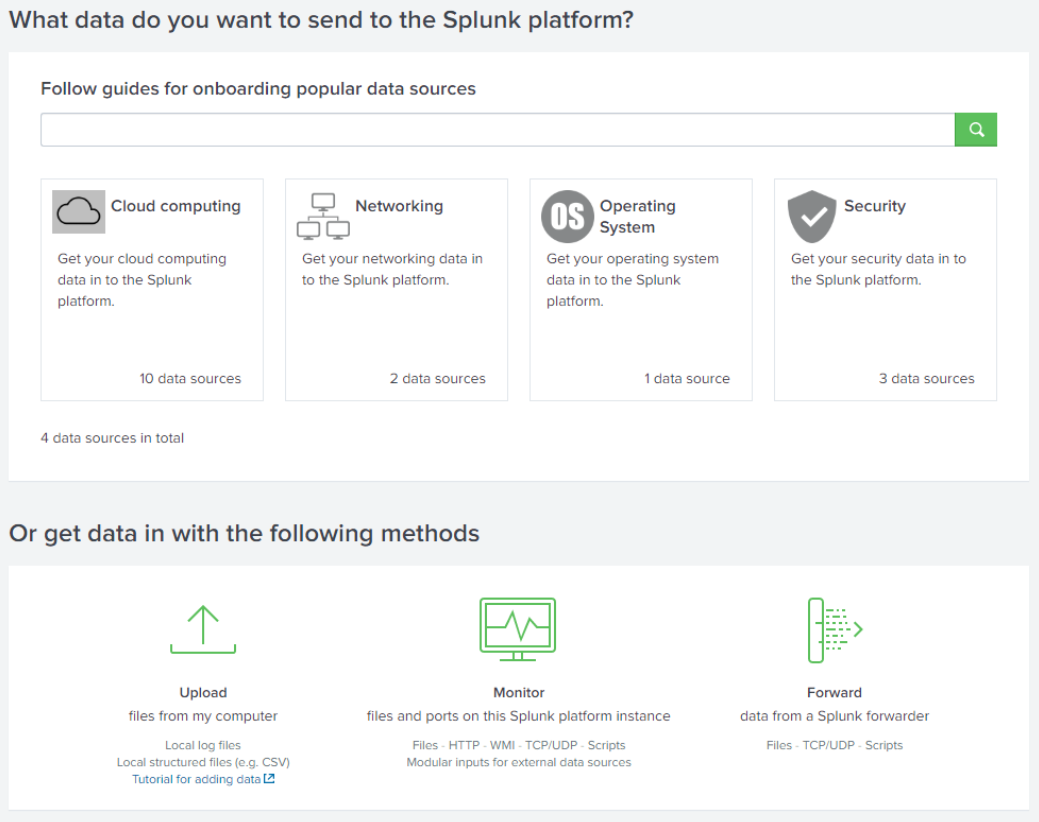Click the Security shield icon
Screen dimensions: 1039x822
pos(811,216)
